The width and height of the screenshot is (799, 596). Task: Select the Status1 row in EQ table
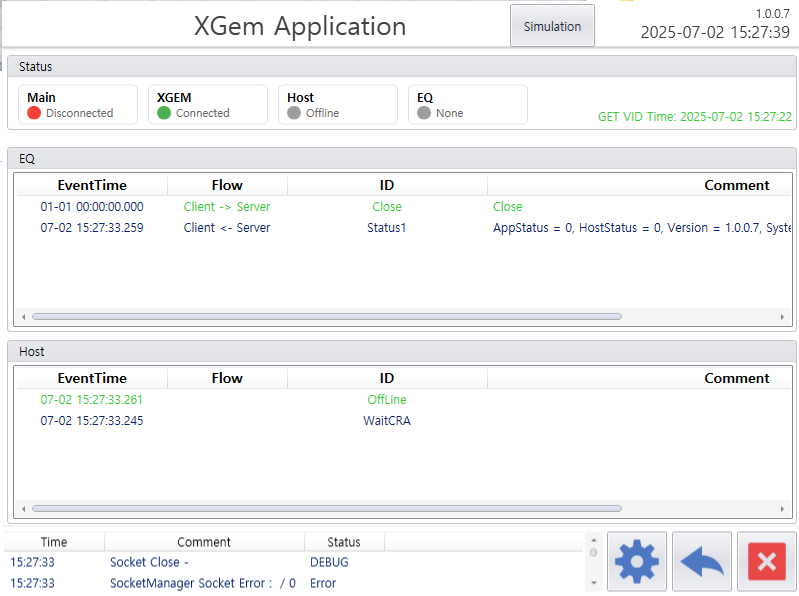387,228
